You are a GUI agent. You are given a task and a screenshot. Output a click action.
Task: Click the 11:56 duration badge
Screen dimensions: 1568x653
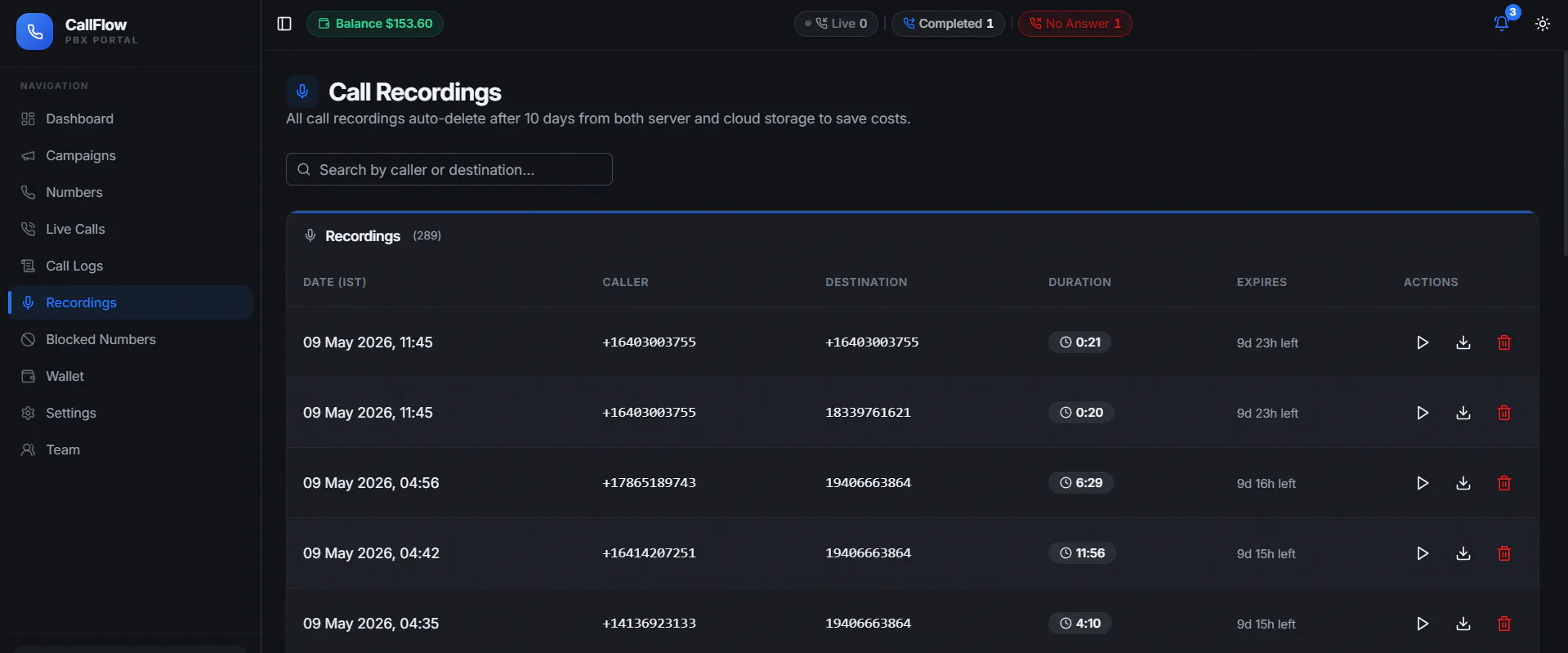pos(1082,553)
